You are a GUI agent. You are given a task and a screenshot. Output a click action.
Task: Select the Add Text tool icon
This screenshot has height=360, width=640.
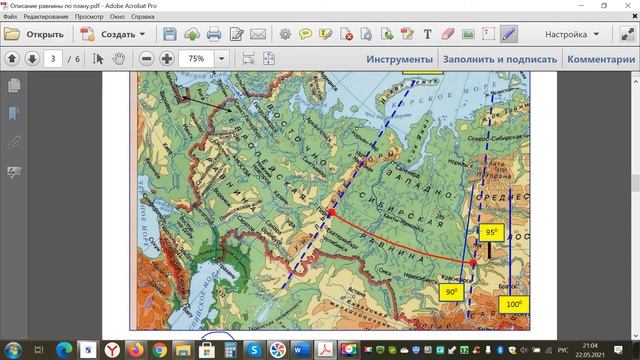[427, 34]
